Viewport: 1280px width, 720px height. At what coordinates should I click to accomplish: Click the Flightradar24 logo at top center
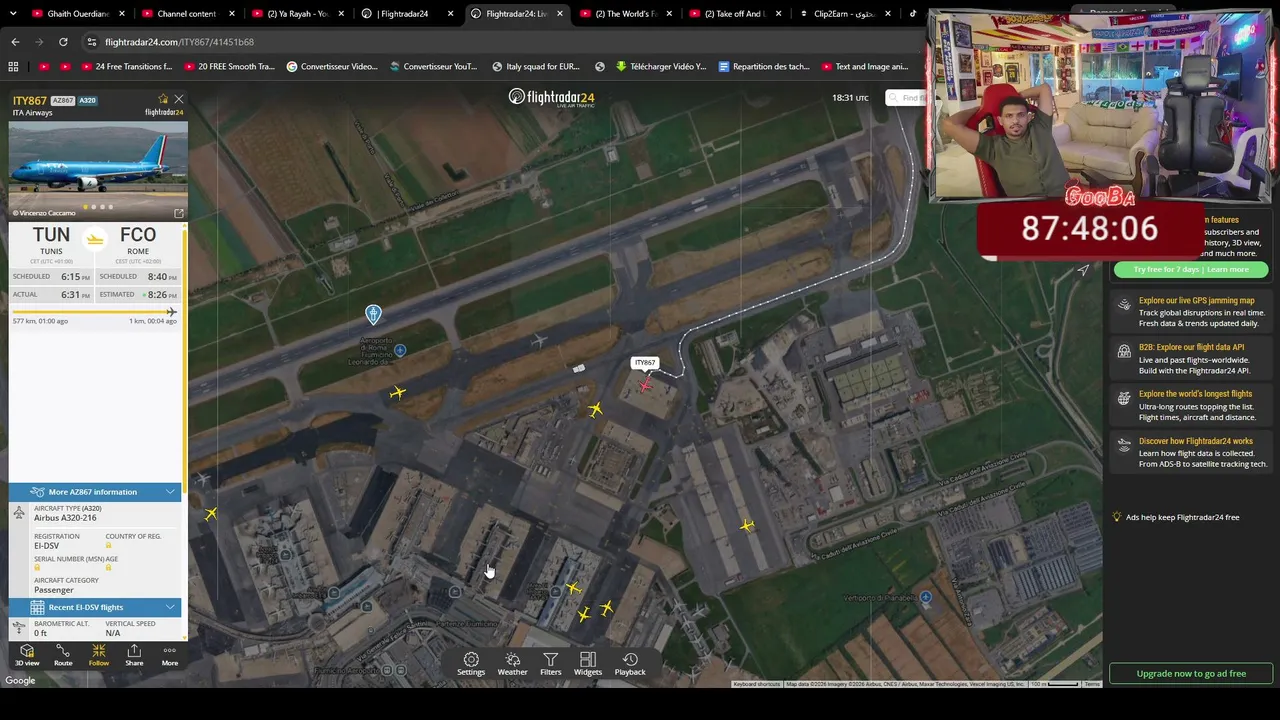tap(551, 97)
